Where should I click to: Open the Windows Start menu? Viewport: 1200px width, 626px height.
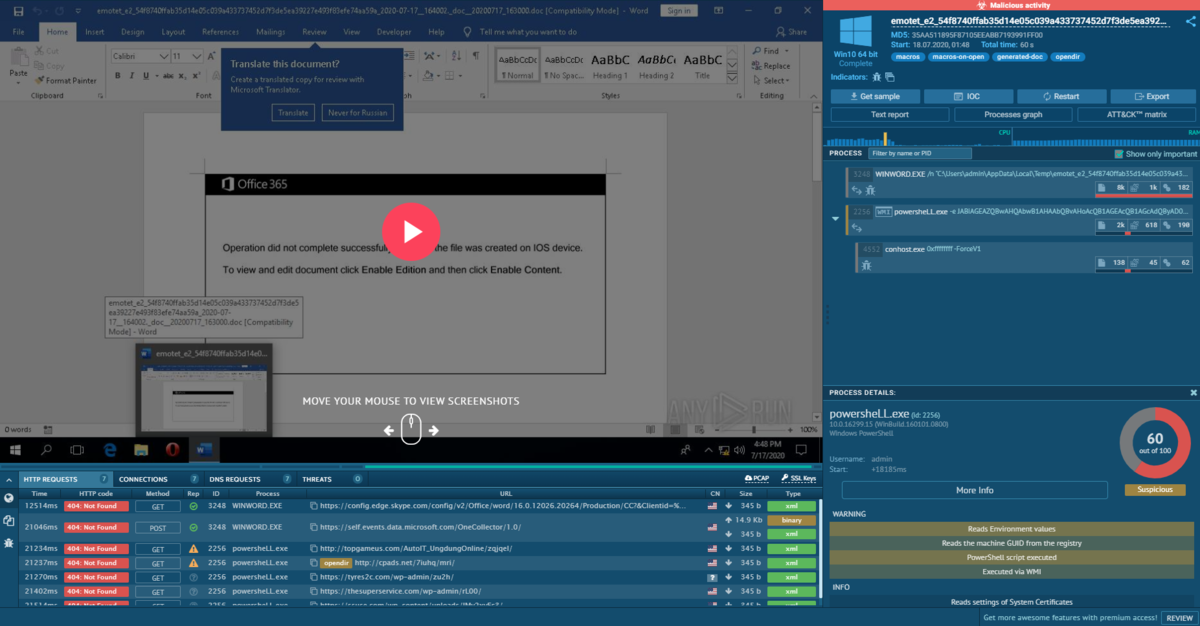[x=15, y=449]
